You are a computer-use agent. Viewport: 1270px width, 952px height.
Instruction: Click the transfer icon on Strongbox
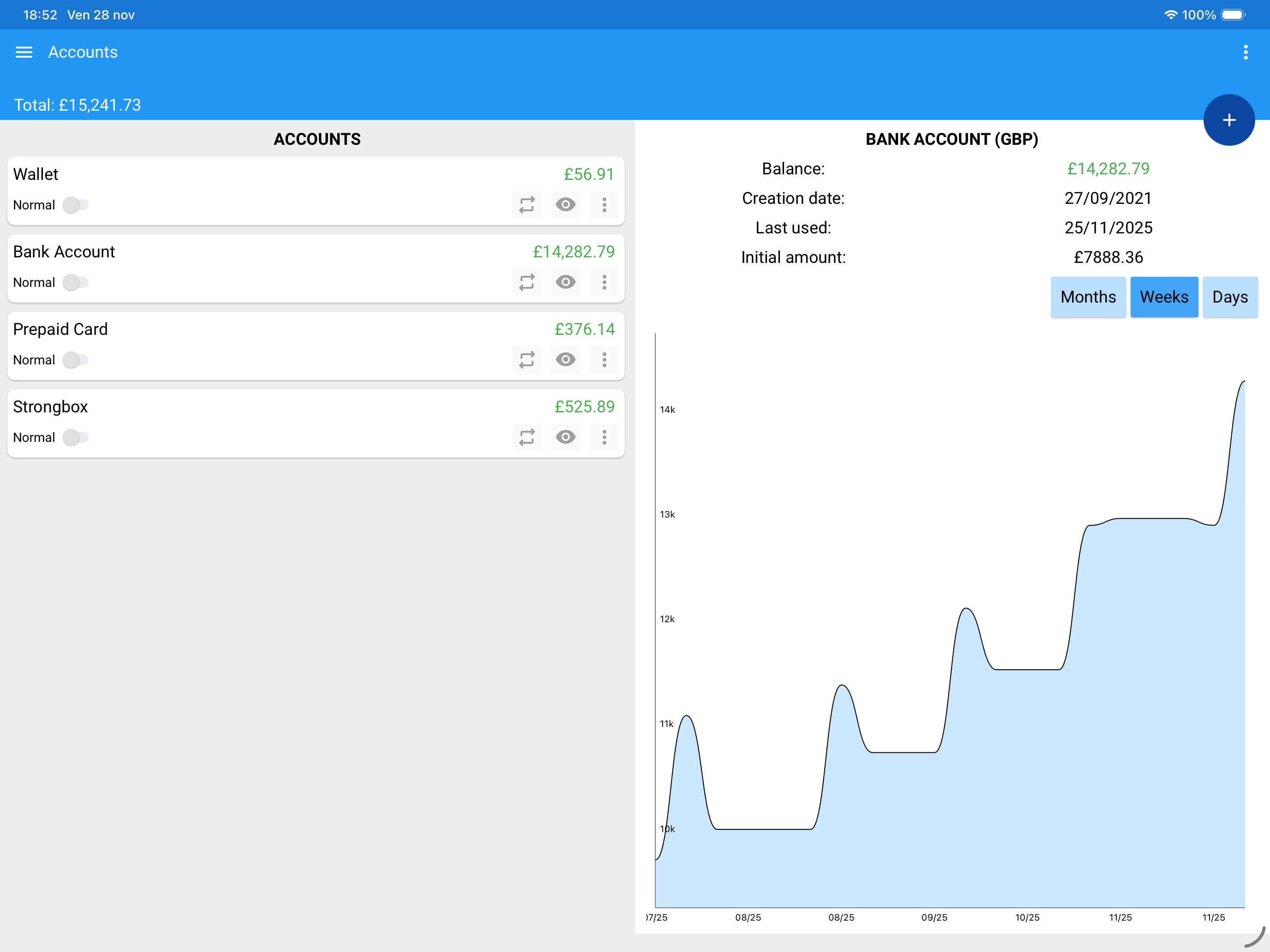pyautogui.click(x=527, y=437)
